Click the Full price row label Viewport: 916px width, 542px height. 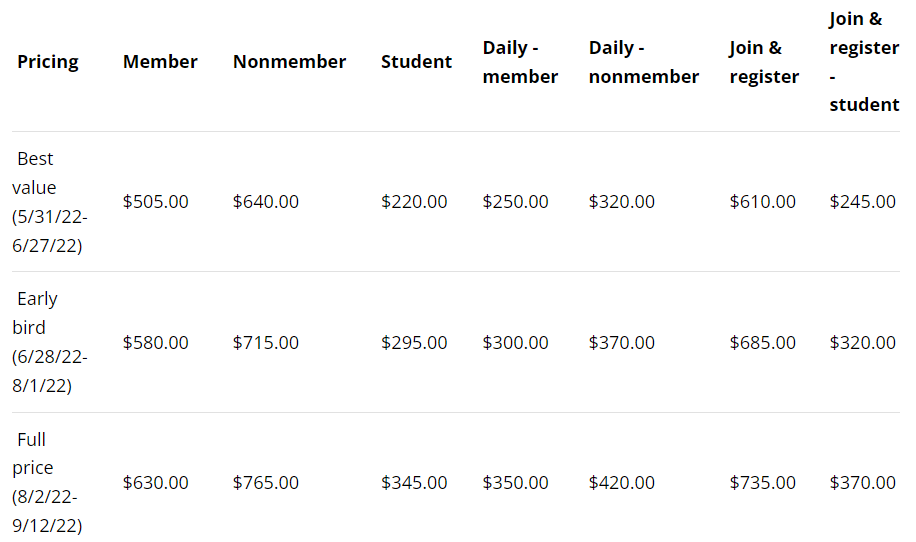coord(47,482)
